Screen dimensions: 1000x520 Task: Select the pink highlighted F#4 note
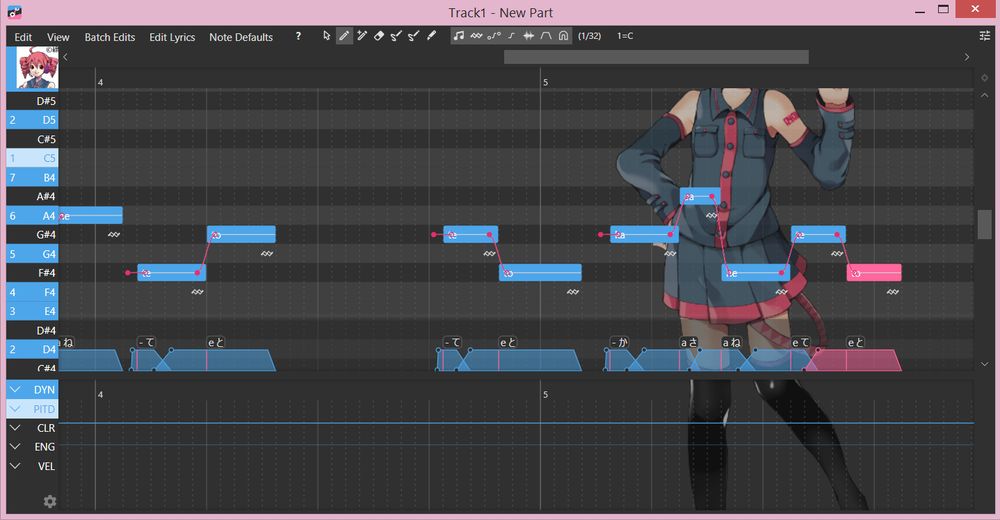874,272
